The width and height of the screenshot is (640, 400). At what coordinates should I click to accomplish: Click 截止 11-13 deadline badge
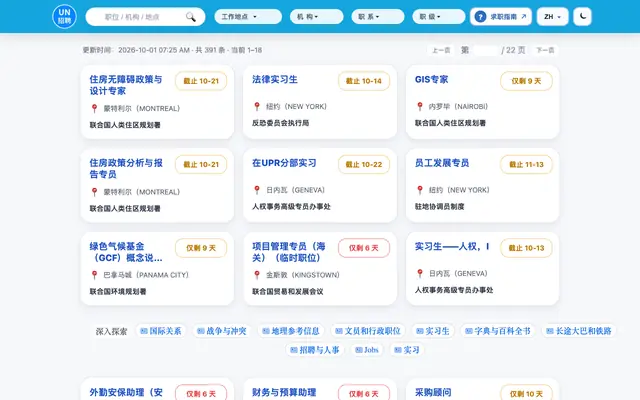(526, 164)
